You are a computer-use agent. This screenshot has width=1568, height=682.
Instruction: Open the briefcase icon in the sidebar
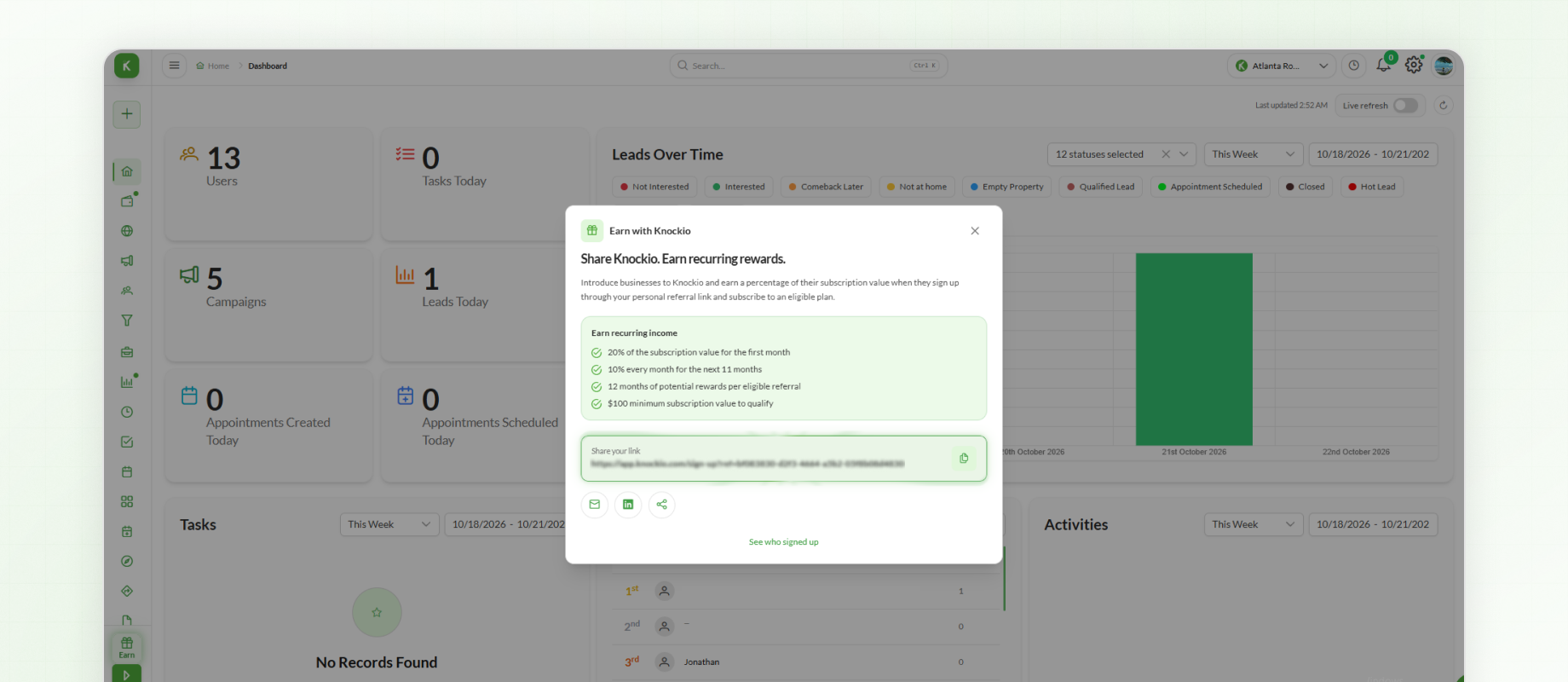(127, 352)
